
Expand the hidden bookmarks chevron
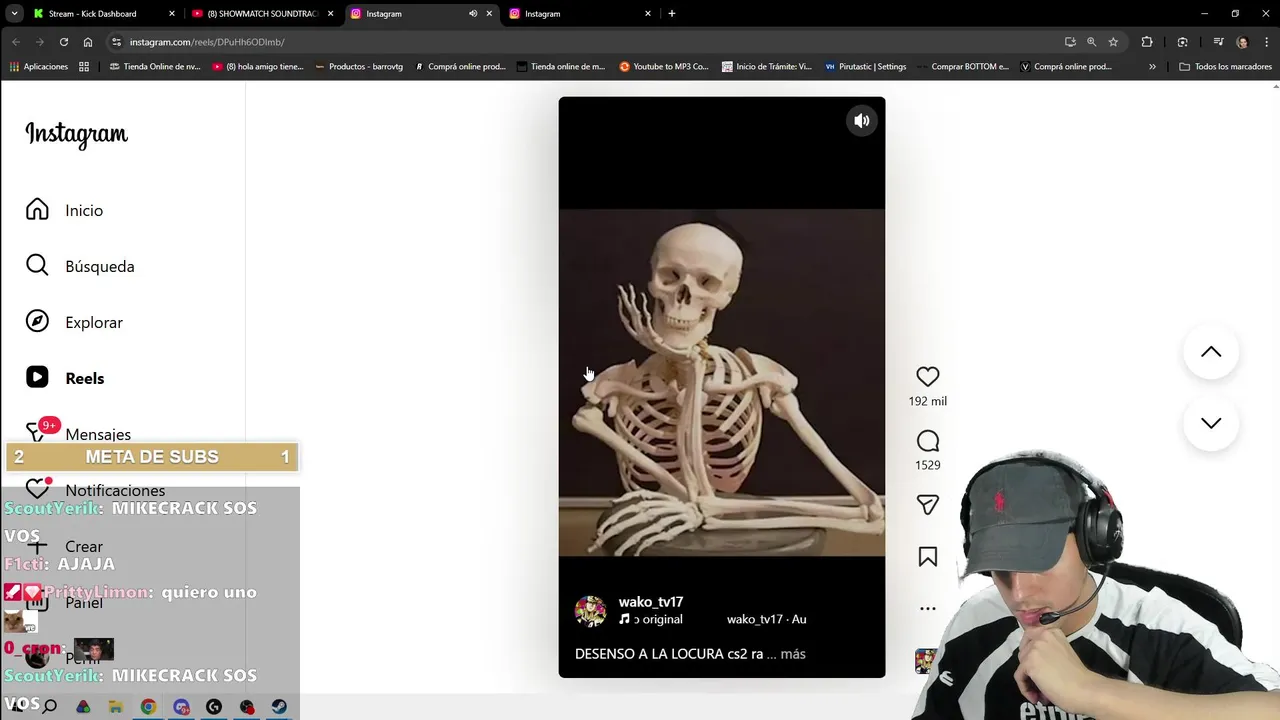tap(1152, 67)
